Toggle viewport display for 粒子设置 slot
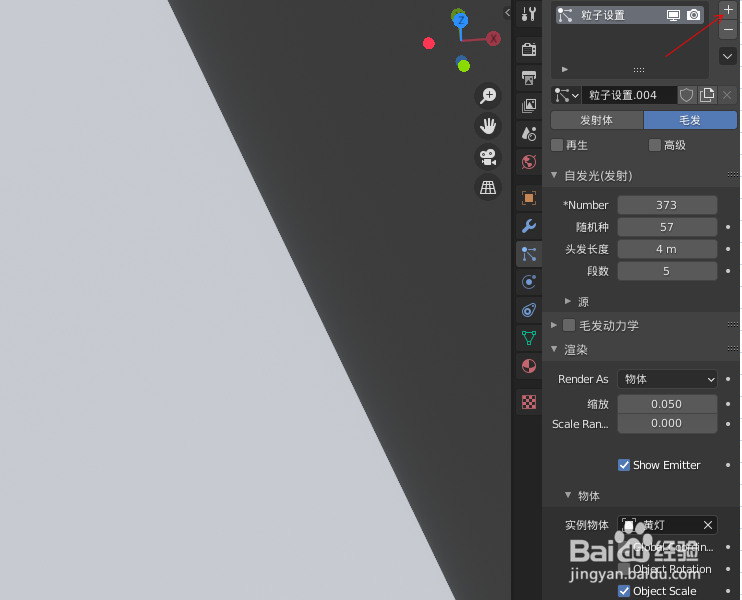The height and width of the screenshot is (600, 742). coord(673,15)
